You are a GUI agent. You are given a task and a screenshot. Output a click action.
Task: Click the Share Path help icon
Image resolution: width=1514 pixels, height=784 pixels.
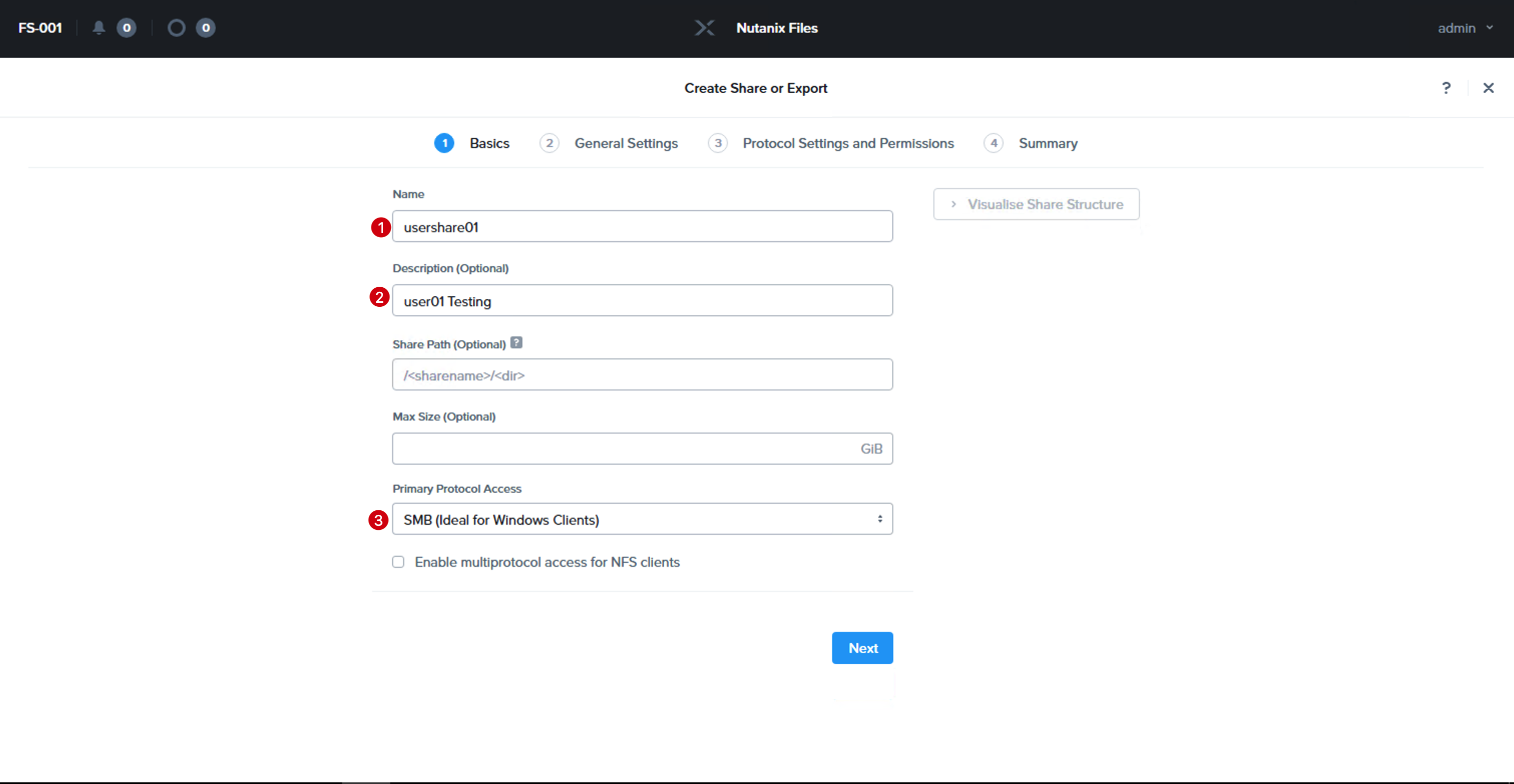516,343
